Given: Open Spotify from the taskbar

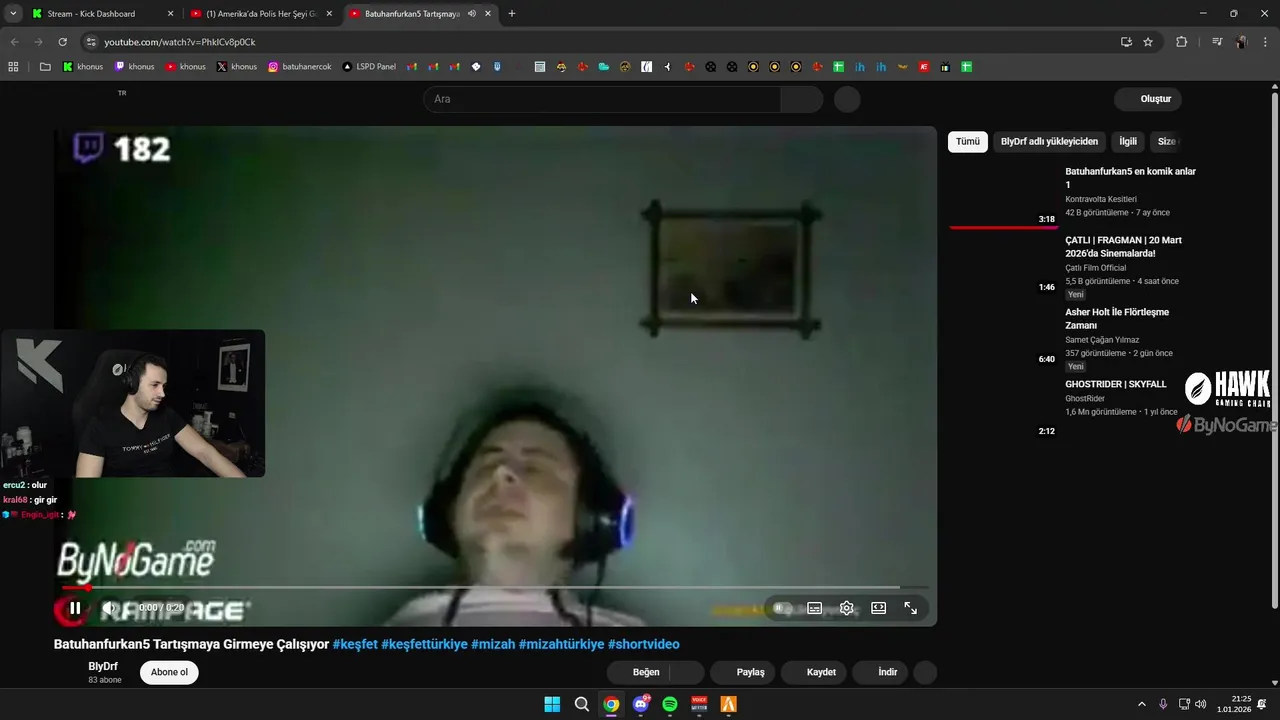Looking at the screenshot, I should (x=670, y=704).
